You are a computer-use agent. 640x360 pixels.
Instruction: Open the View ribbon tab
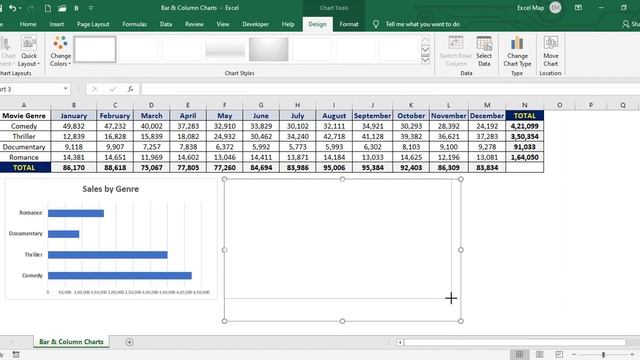[222, 24]
